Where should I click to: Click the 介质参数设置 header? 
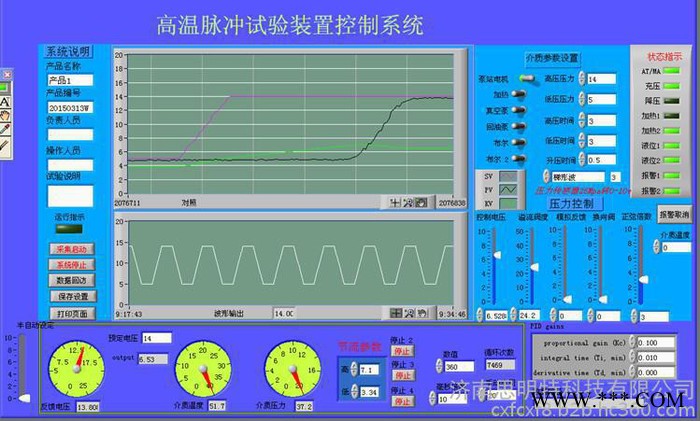[x=552, y=58]
